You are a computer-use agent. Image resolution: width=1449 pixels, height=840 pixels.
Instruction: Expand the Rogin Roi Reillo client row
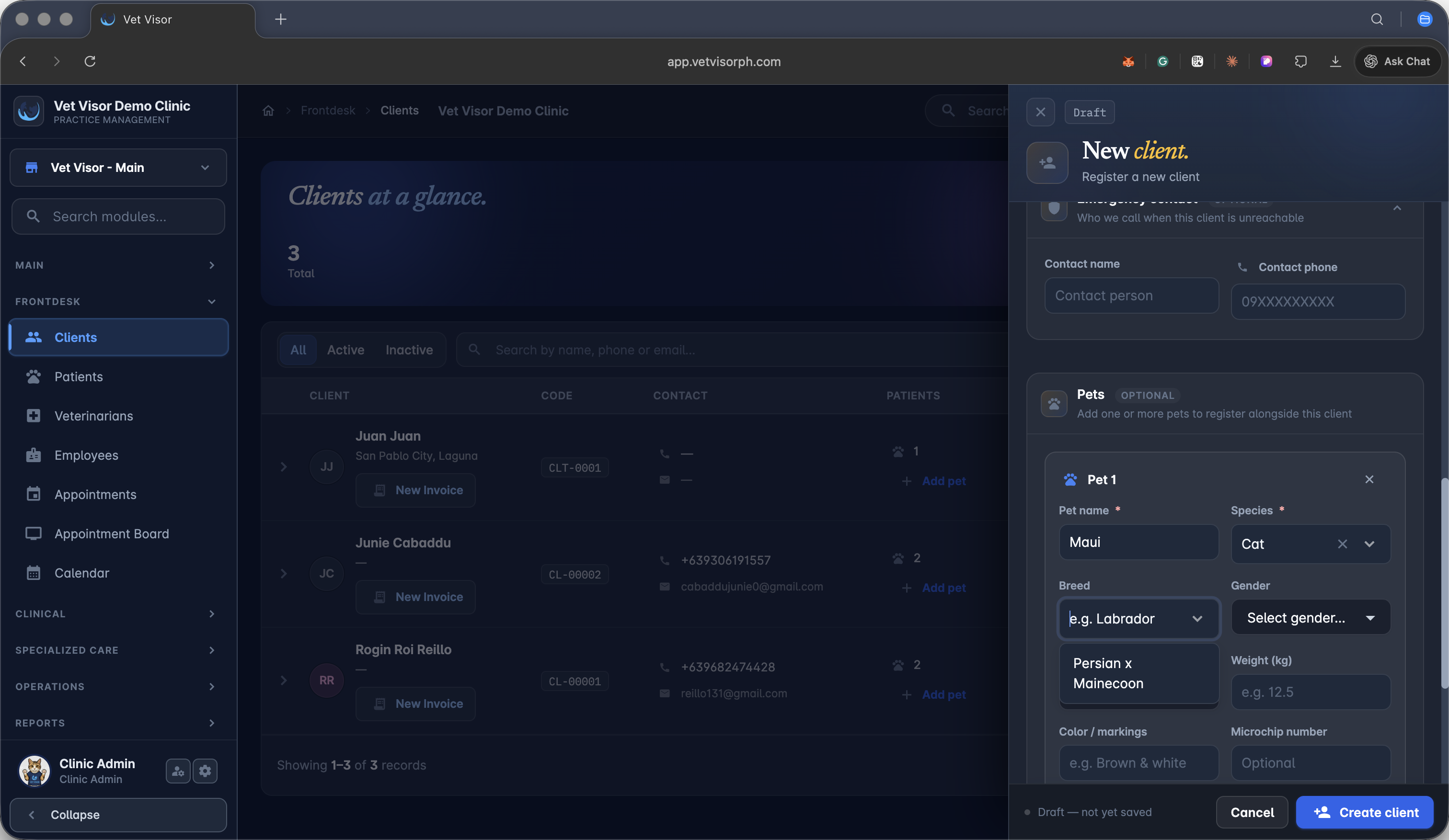284,680
